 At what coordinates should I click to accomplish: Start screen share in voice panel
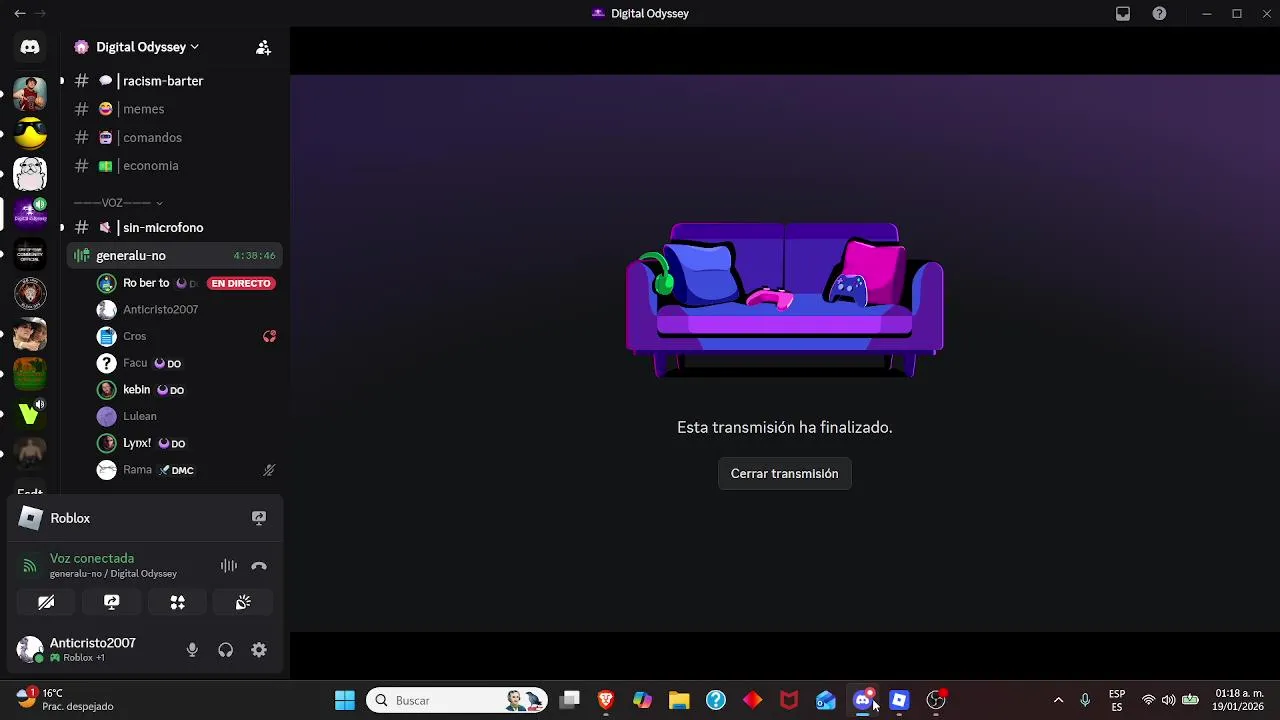tap(112, 602)
